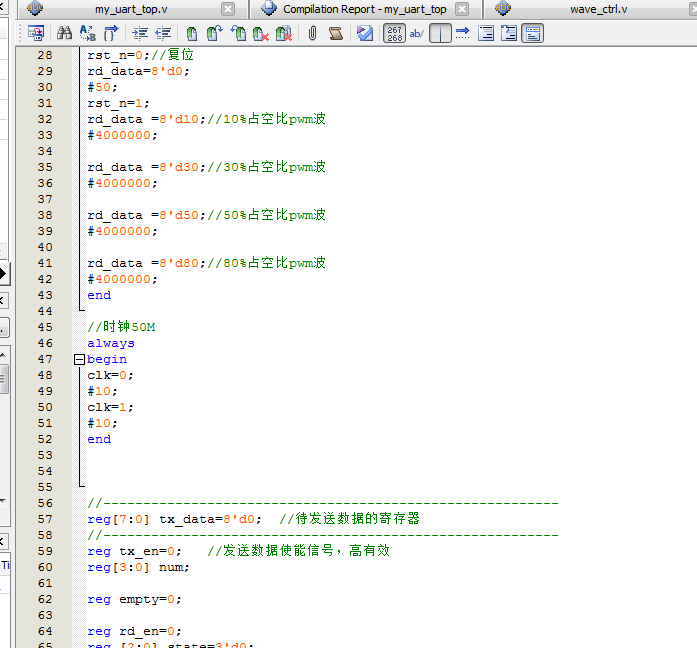The width and height of the screenshot is (697, 648).
Task: Open the wave_ctrl.v tab
Action: (598, 9)
